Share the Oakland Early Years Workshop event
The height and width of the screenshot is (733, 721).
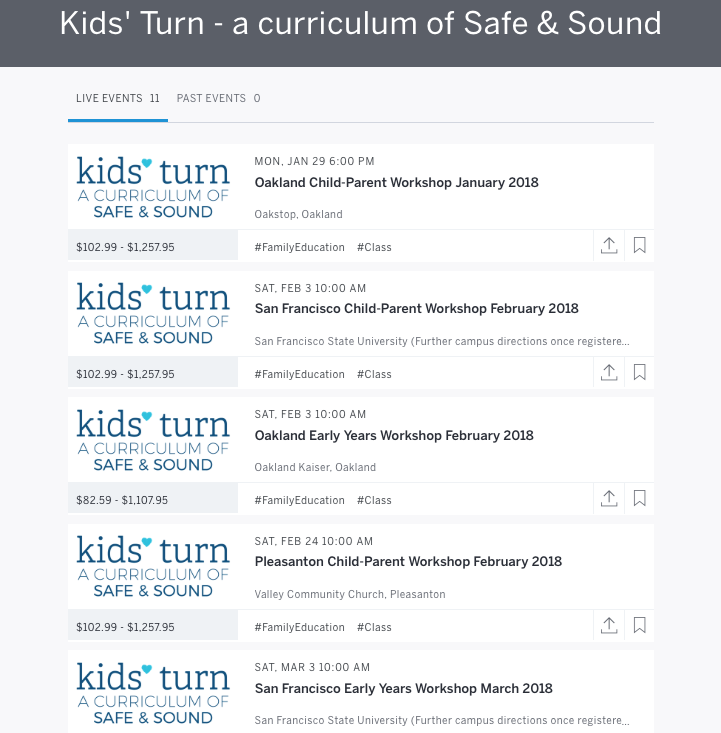(x=609, y=499)
